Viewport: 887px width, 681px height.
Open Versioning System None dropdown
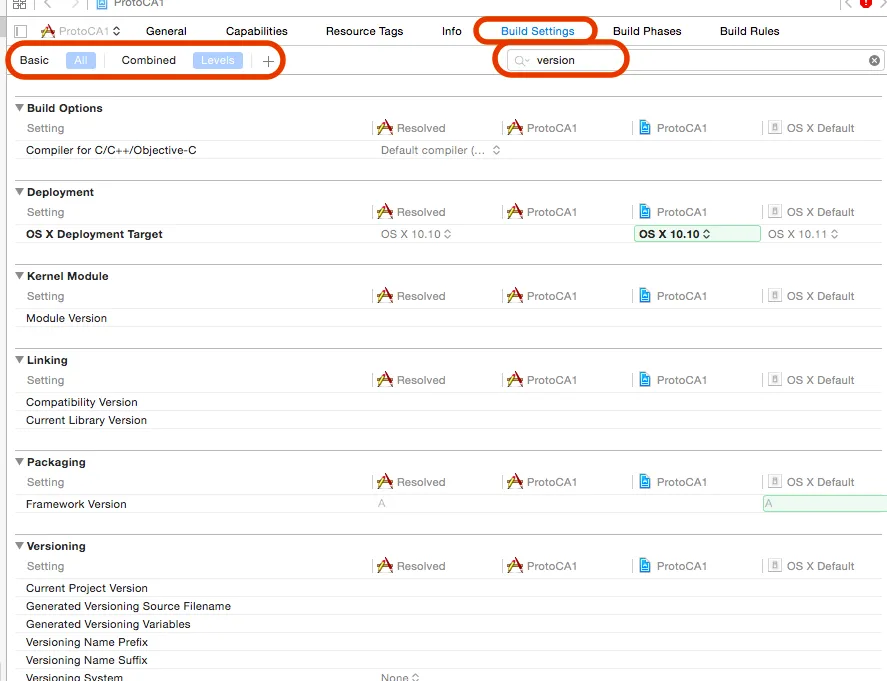[400, 676]
